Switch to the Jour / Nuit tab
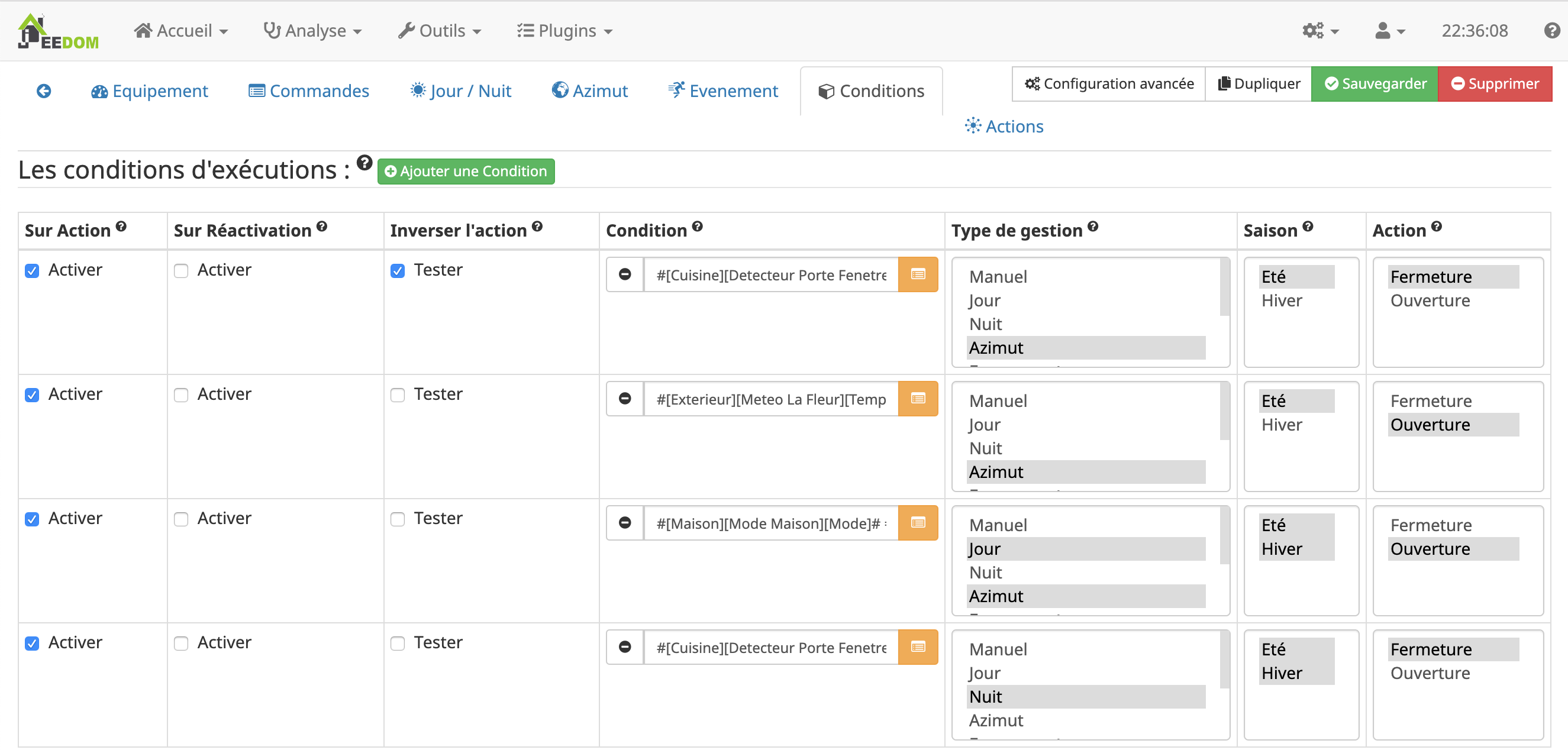The height and width of the screenshot is (750, 1568). click(461, 91)
